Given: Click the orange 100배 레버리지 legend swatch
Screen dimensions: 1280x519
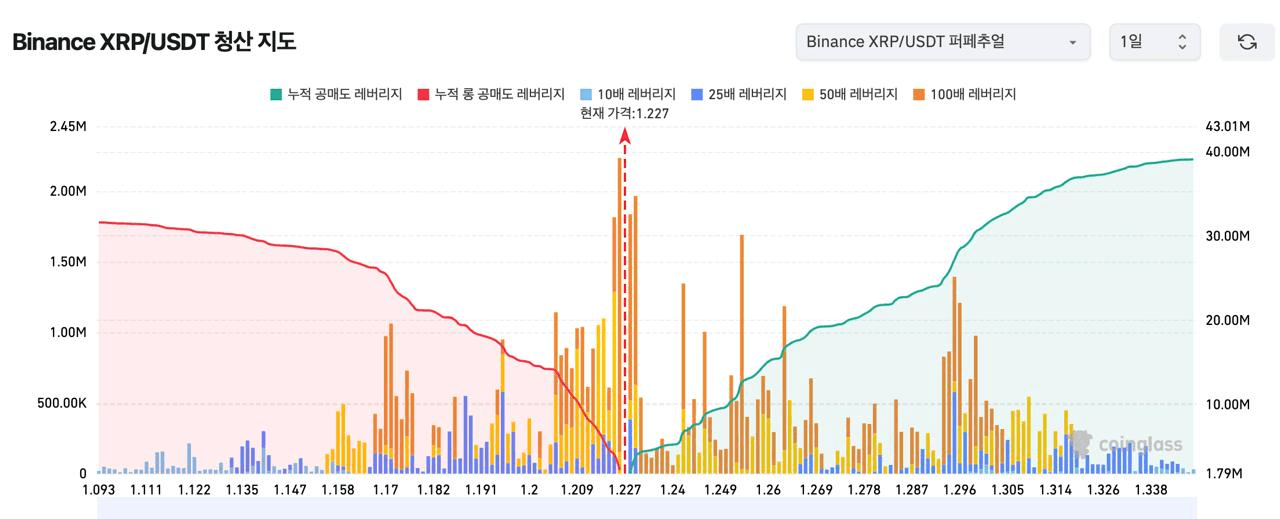Looking at the screenshot, I should click(919, 94).
